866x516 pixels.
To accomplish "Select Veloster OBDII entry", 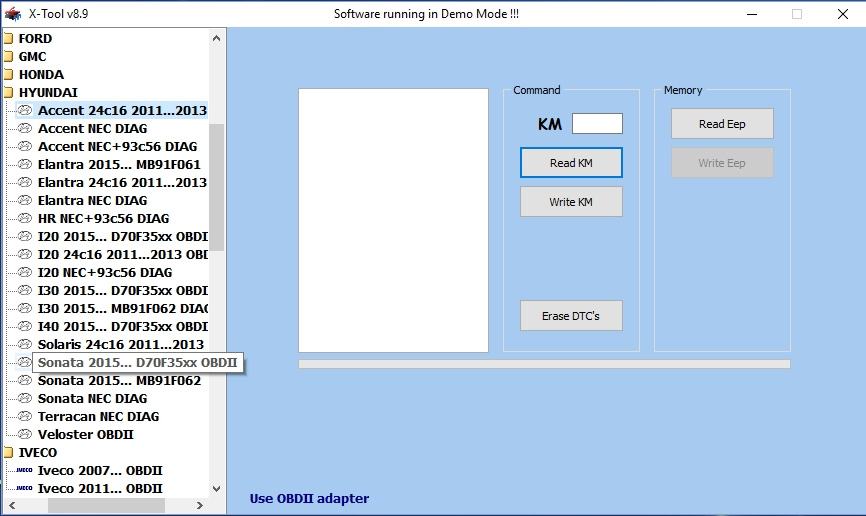I will (x=86, y=435).
